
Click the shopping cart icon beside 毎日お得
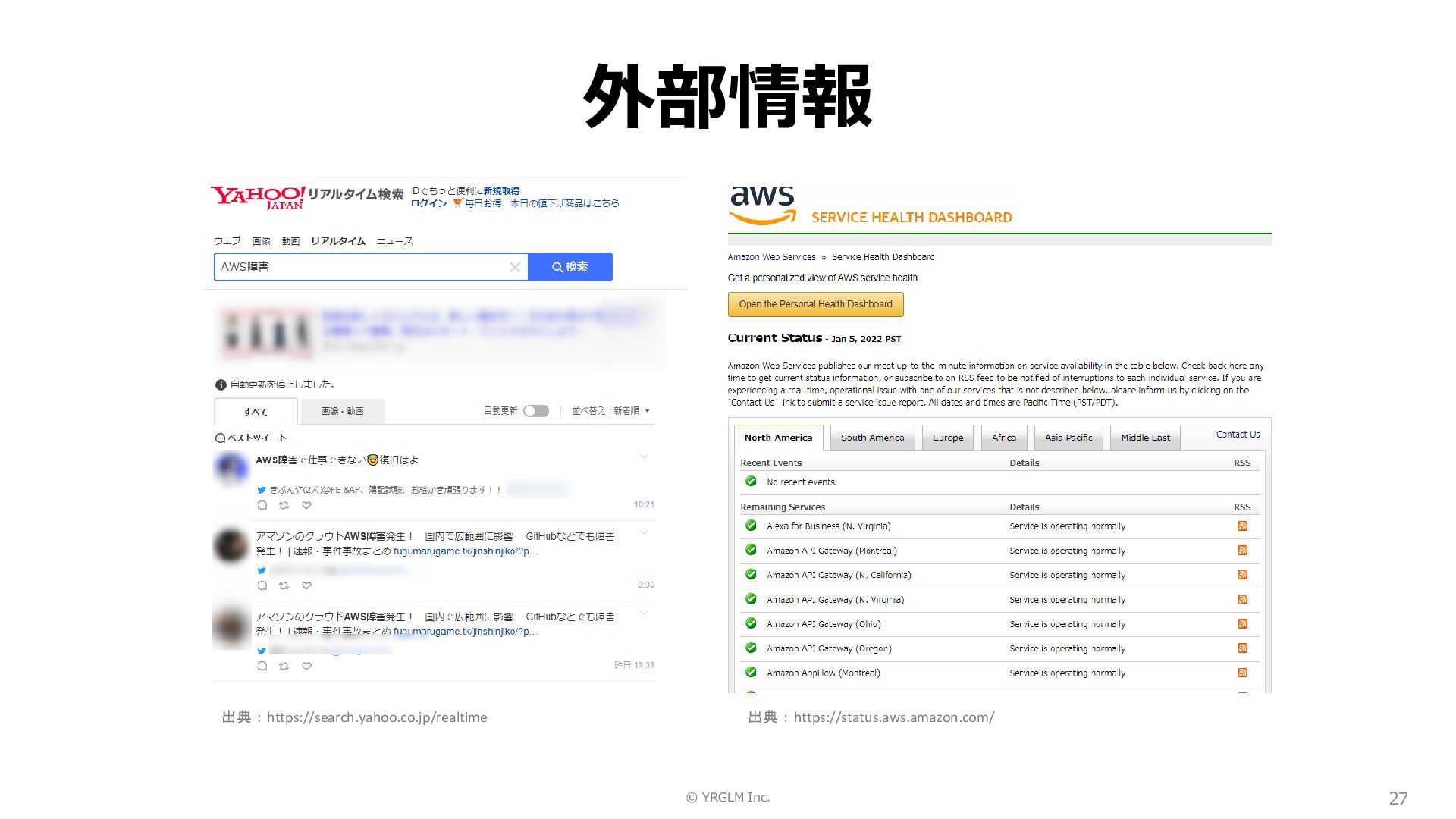tap(457, 202)
